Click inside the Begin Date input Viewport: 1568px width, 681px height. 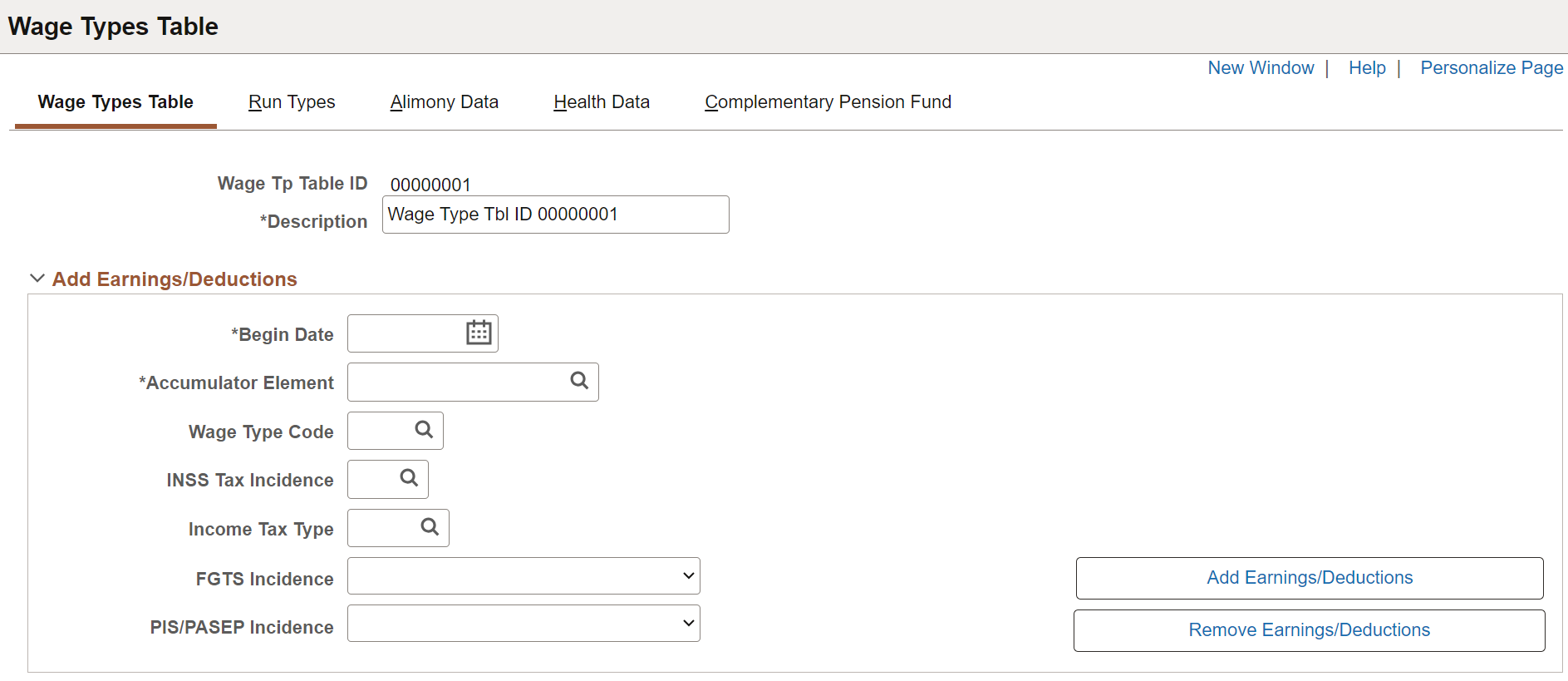click(406, 333)
